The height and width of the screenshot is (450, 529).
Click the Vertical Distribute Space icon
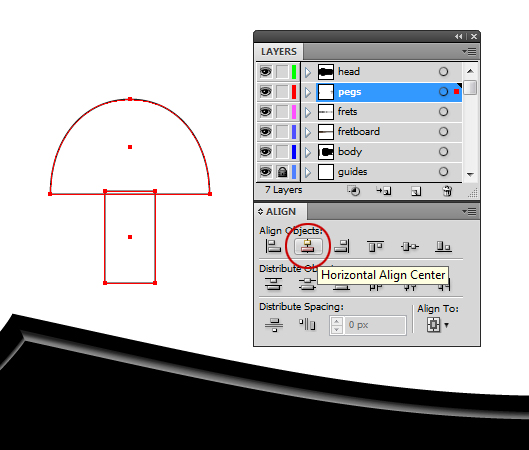click(274, 325)
